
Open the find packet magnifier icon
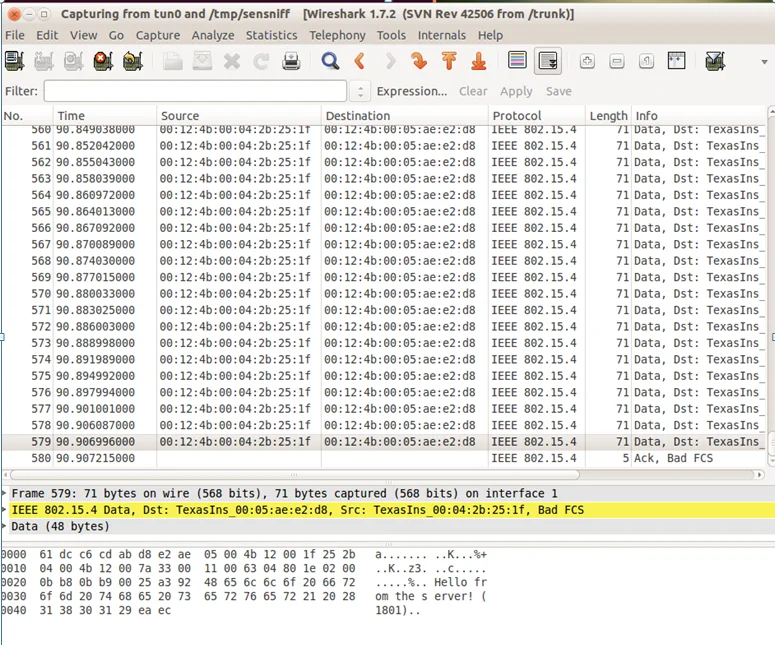pyautogui.click(x=330, y=61)
